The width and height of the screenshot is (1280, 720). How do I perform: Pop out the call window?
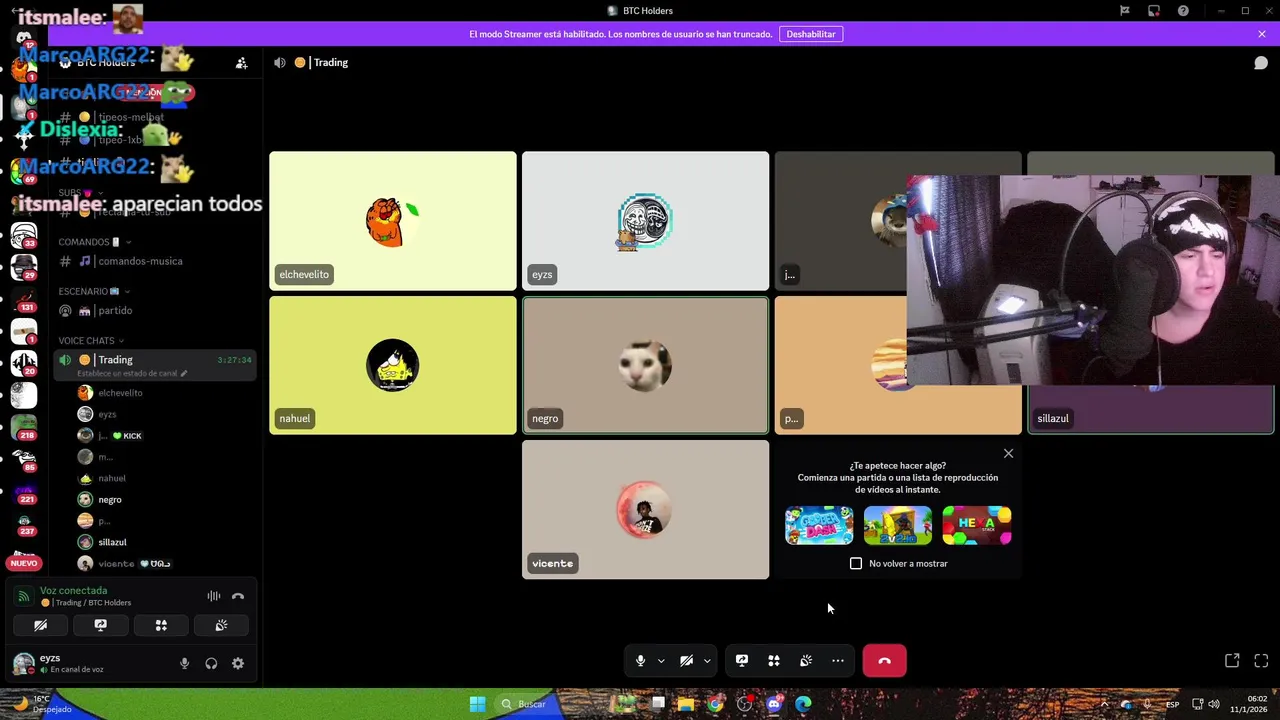pos(1232,661)
